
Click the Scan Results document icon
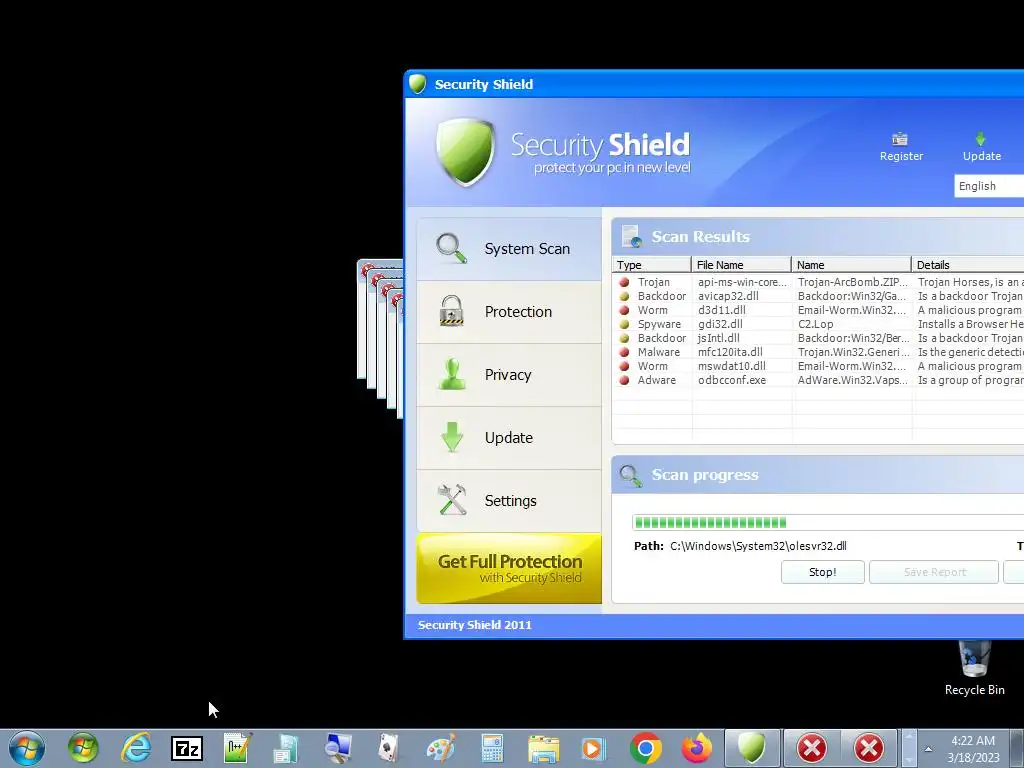632,236
